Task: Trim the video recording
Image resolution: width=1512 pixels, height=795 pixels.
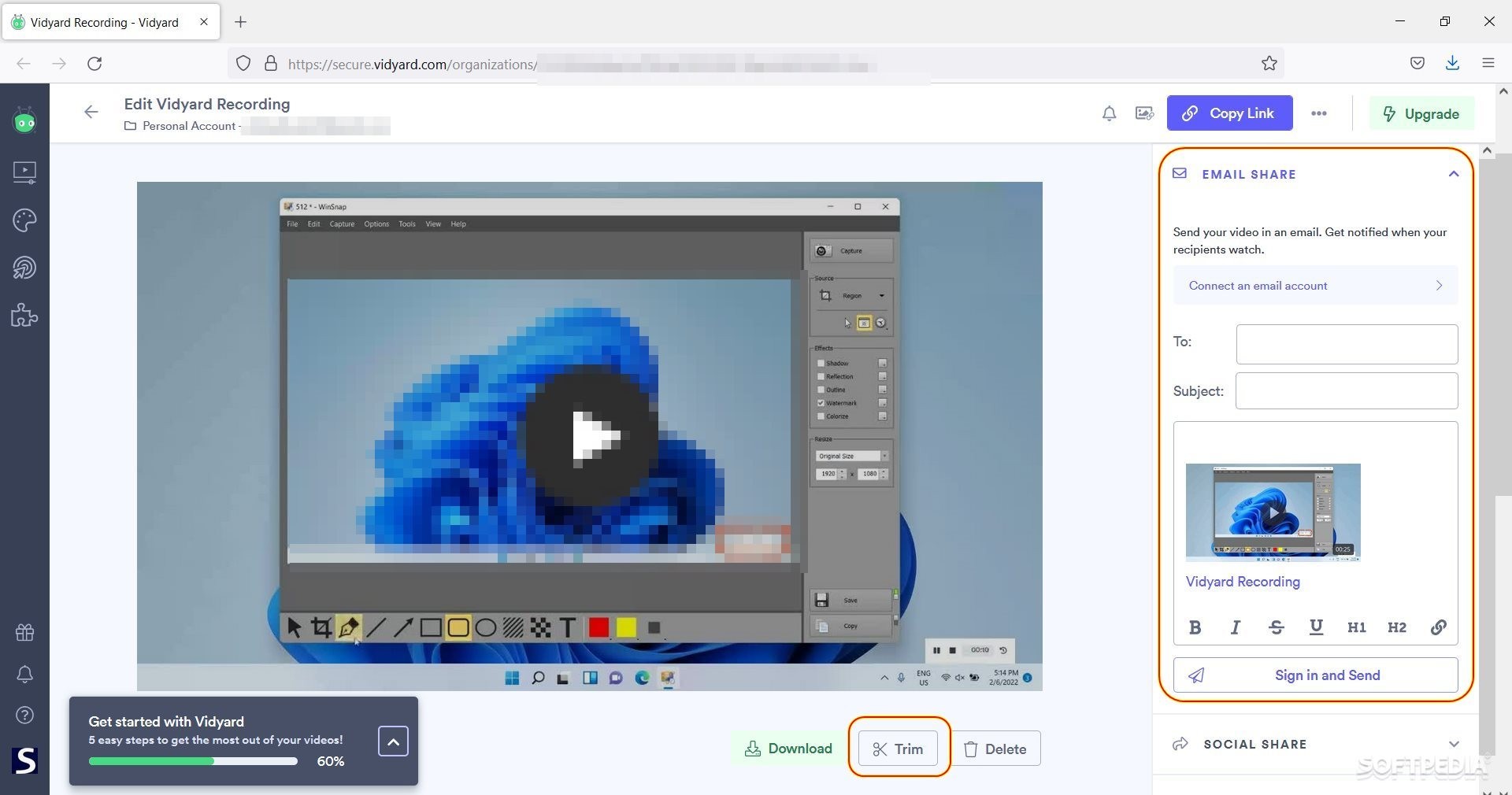Action: click(x=898, y=749)
